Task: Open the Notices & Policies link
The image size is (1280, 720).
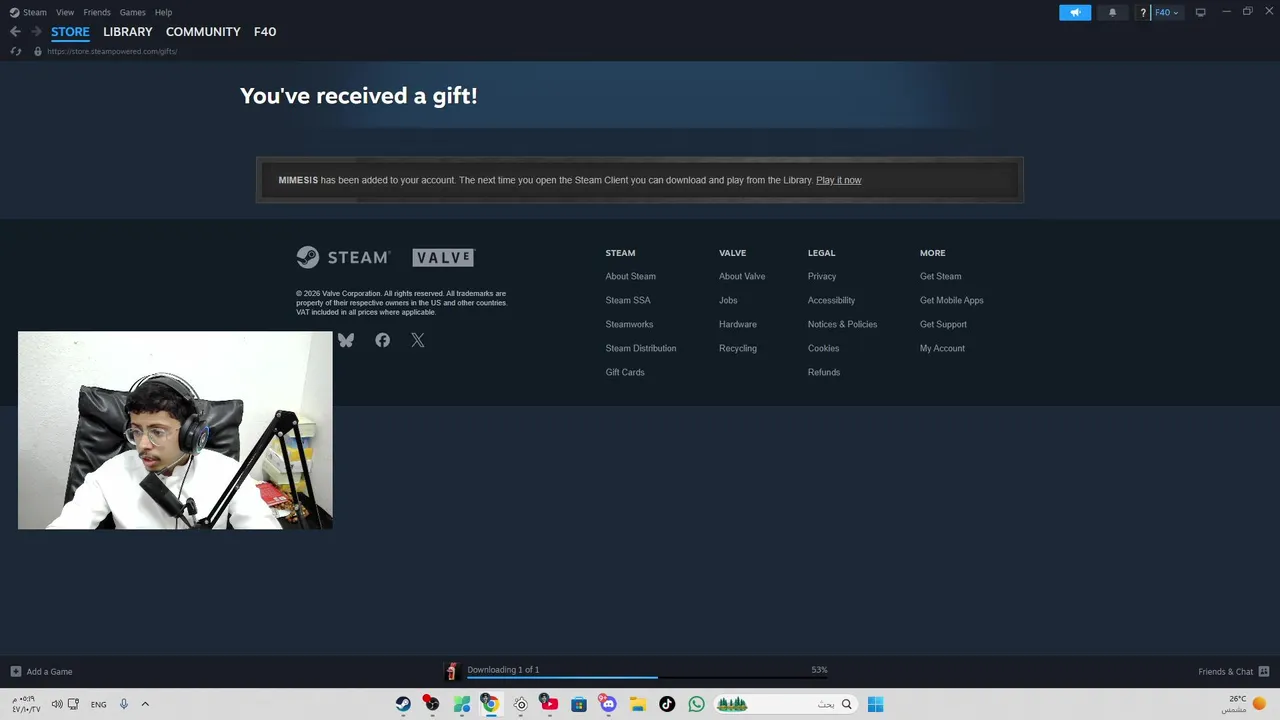Action: click(x=842, y=324)
